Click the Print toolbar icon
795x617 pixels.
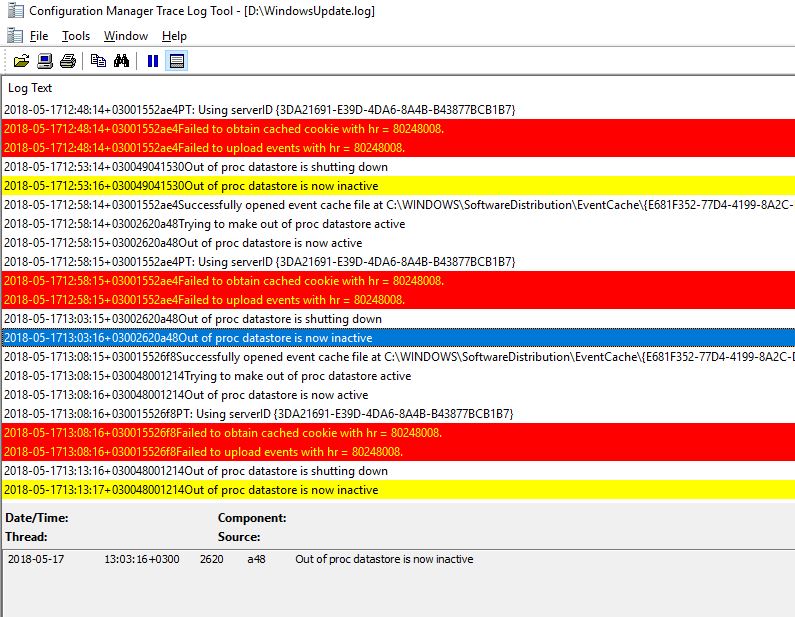[68, 61]
